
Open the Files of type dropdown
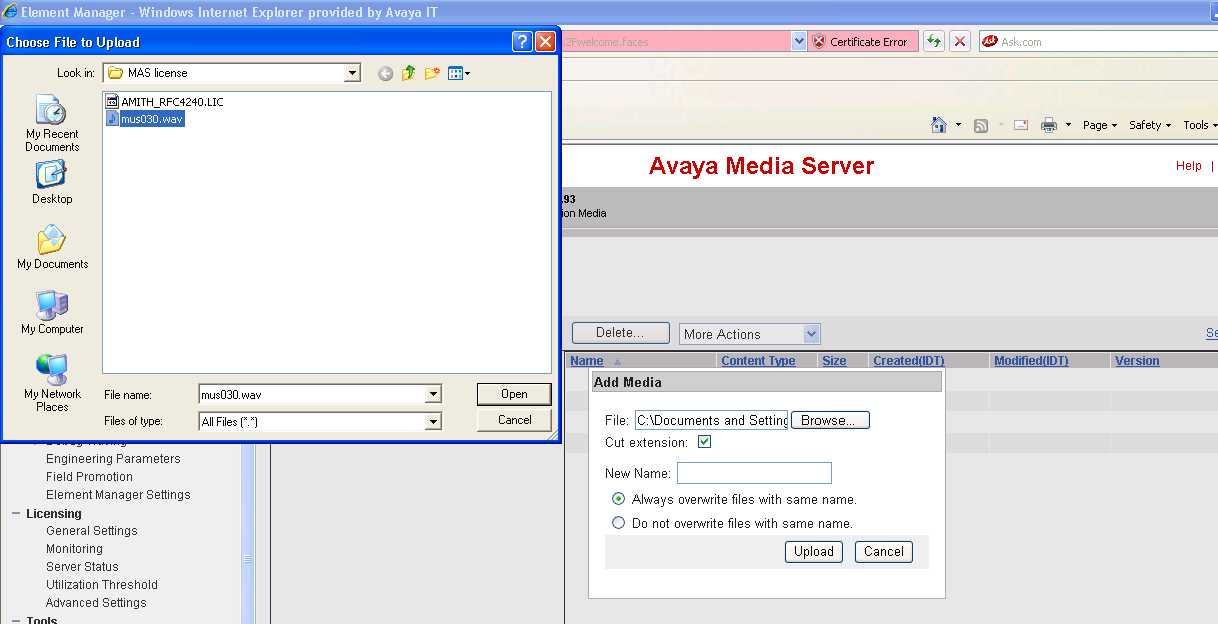click(433, 422)
